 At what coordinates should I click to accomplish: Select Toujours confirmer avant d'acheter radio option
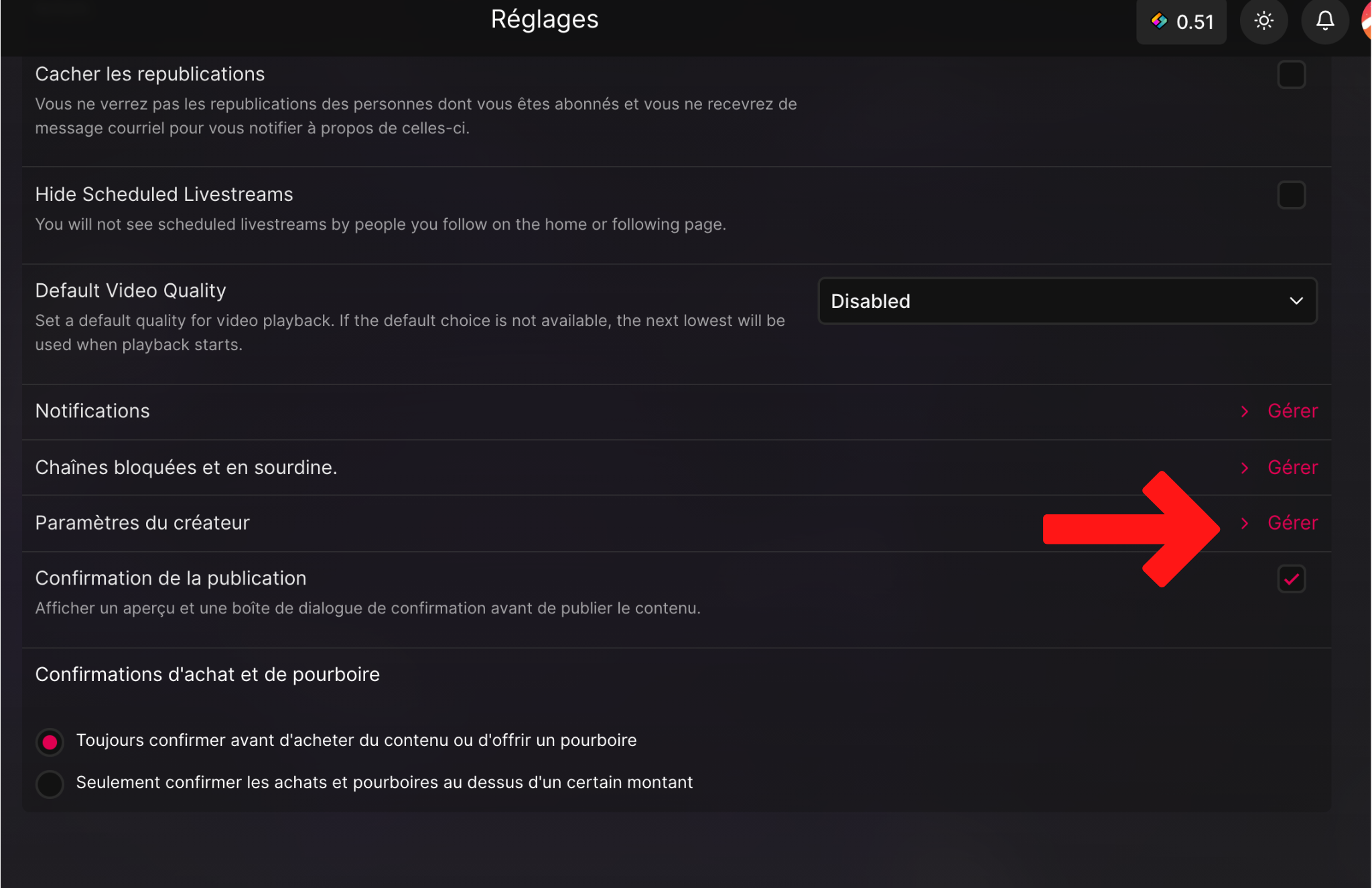point(50,742)
